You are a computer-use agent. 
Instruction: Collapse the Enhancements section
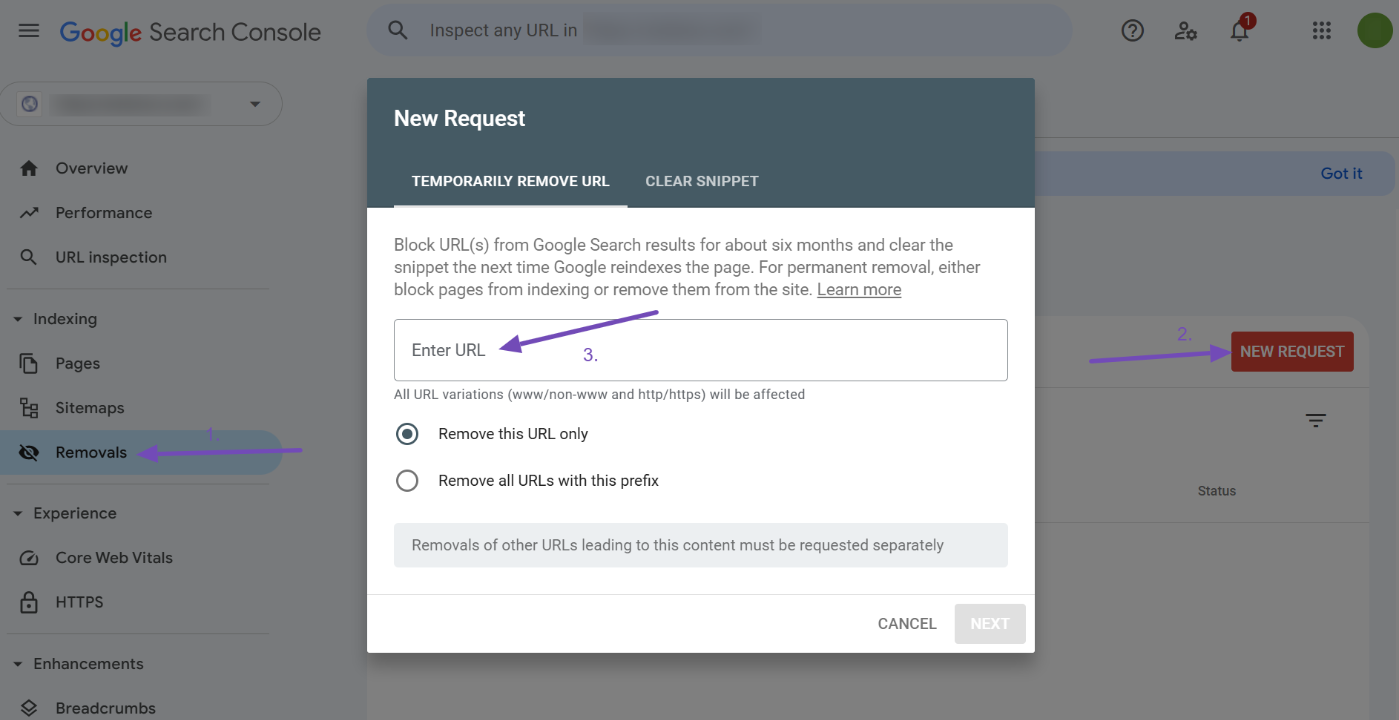18,665
